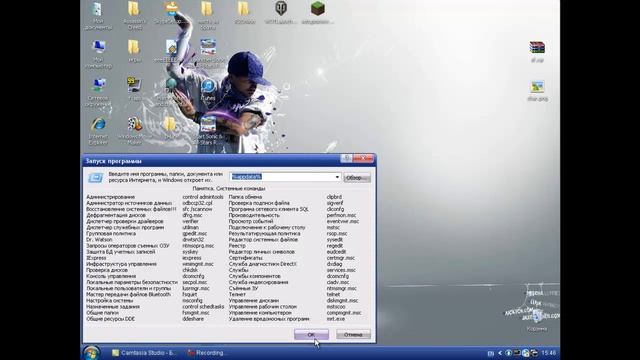The image size is (640, 360).
Task: Click the 'telnet' command text
Action: click(x=333, y=294)
